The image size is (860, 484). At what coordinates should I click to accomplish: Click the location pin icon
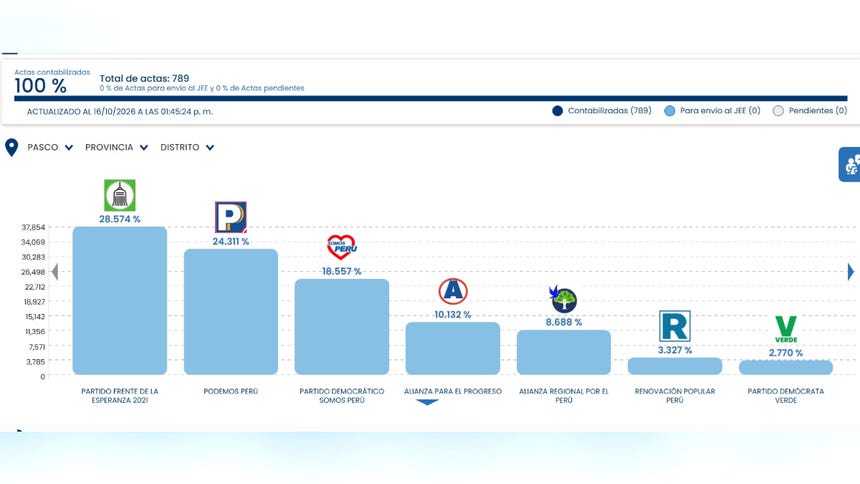point(12,148)
